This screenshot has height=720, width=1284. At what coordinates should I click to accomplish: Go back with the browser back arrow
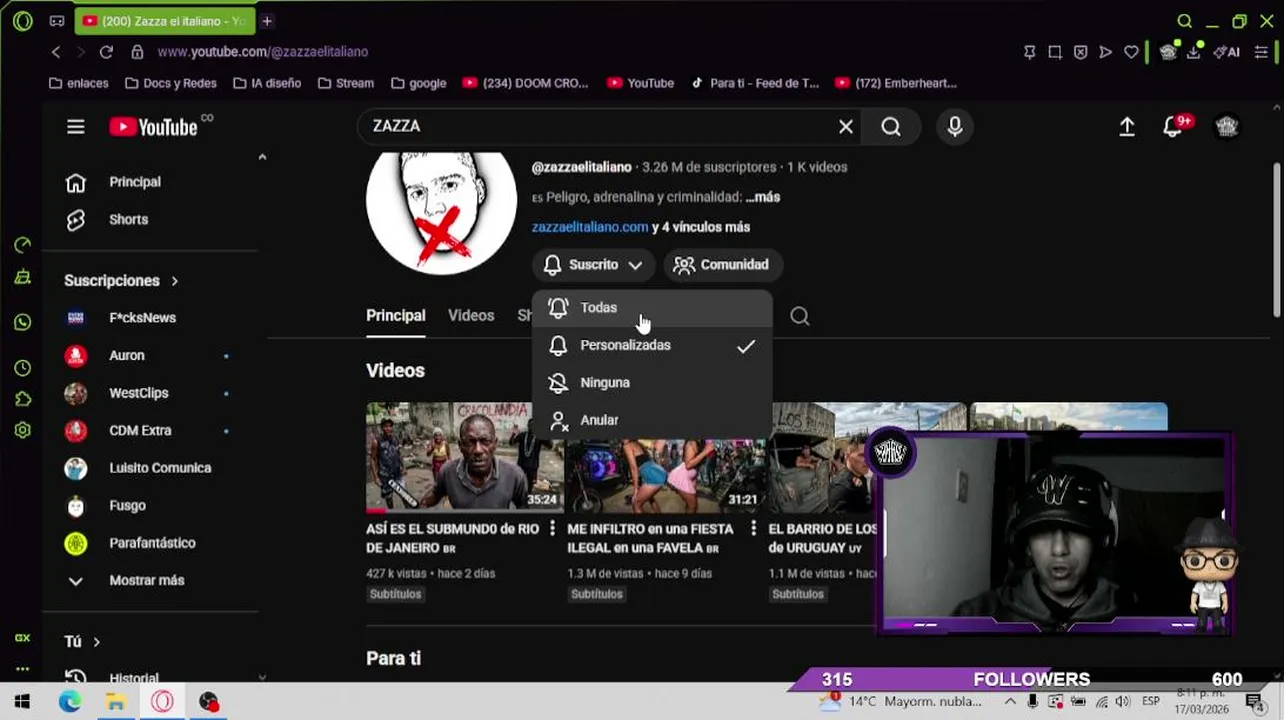point(56,52)
